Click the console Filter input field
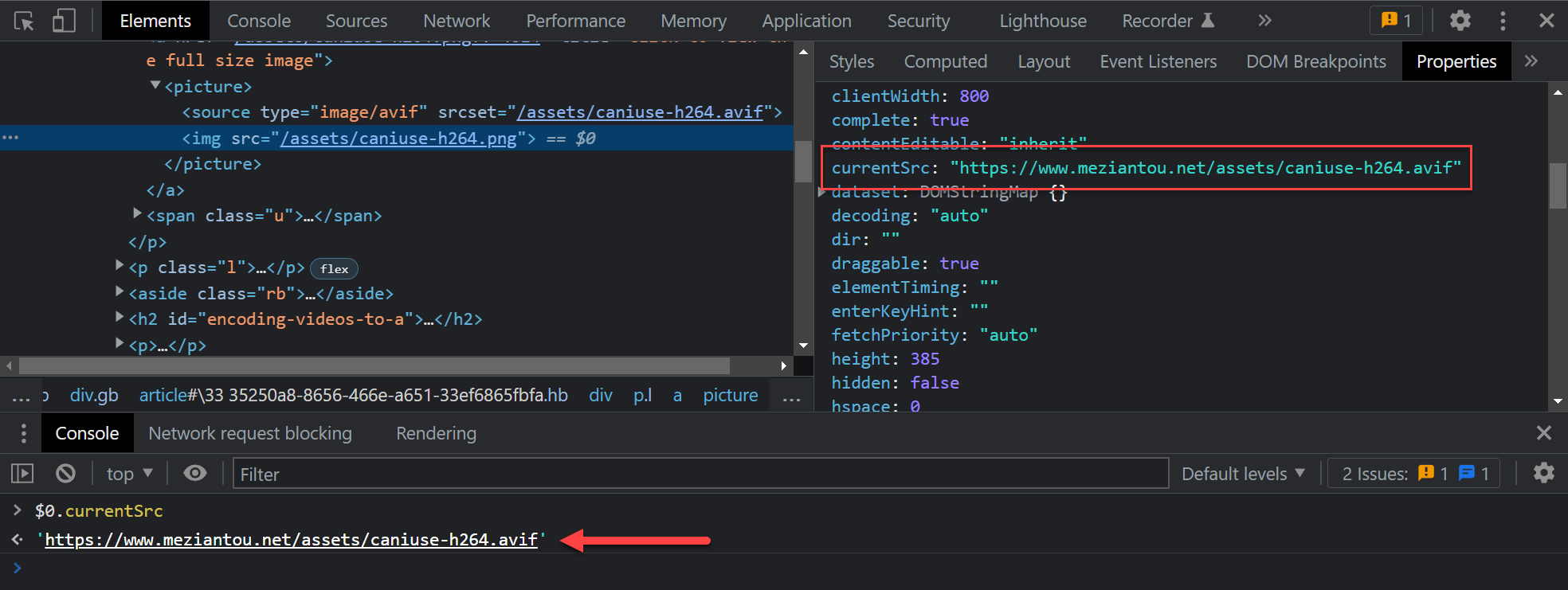Viewport: 1568px width, 590px height. (701, 474)
